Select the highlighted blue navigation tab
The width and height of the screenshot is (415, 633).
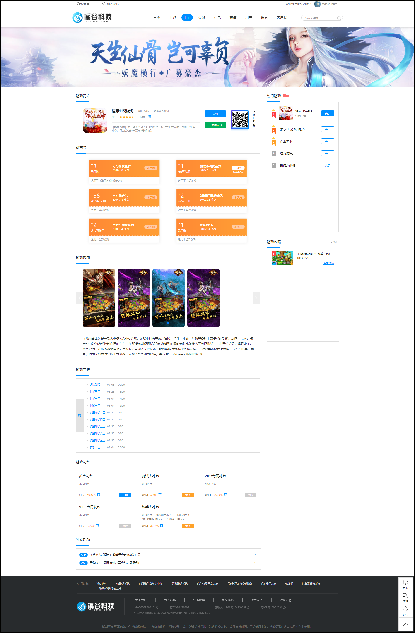click(x=187, y=17)
